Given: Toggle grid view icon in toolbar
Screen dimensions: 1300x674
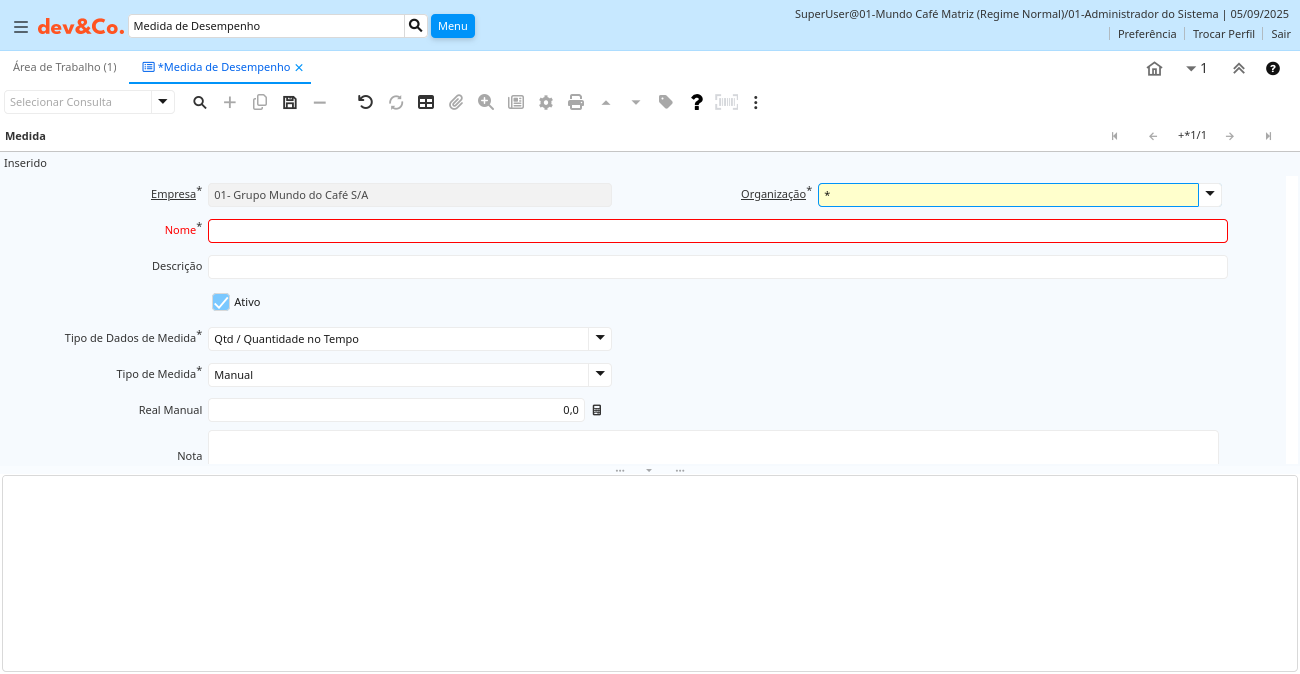Looking at the screenshot, I should coord(426,102).
